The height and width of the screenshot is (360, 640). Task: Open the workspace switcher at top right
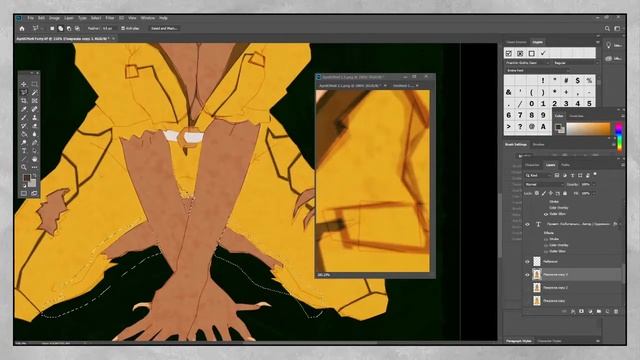(x=618, y=29)
